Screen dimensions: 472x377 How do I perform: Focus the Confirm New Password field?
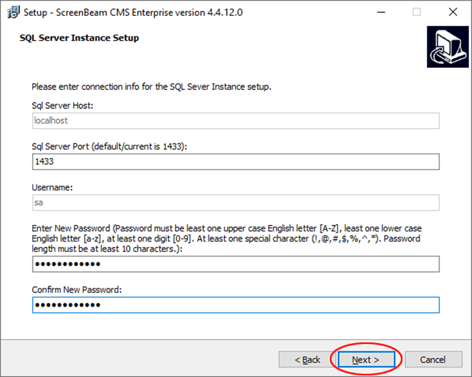click(x=236, y=305)
